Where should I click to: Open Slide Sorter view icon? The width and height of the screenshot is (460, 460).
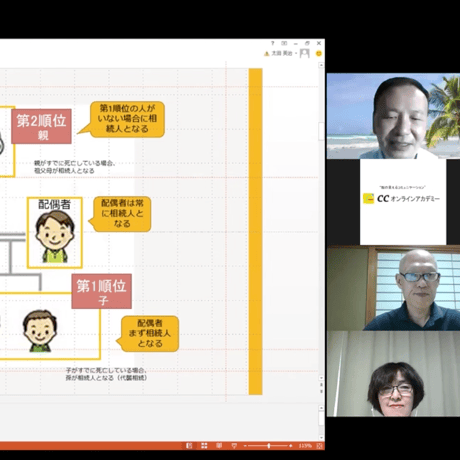click(204, 446)
